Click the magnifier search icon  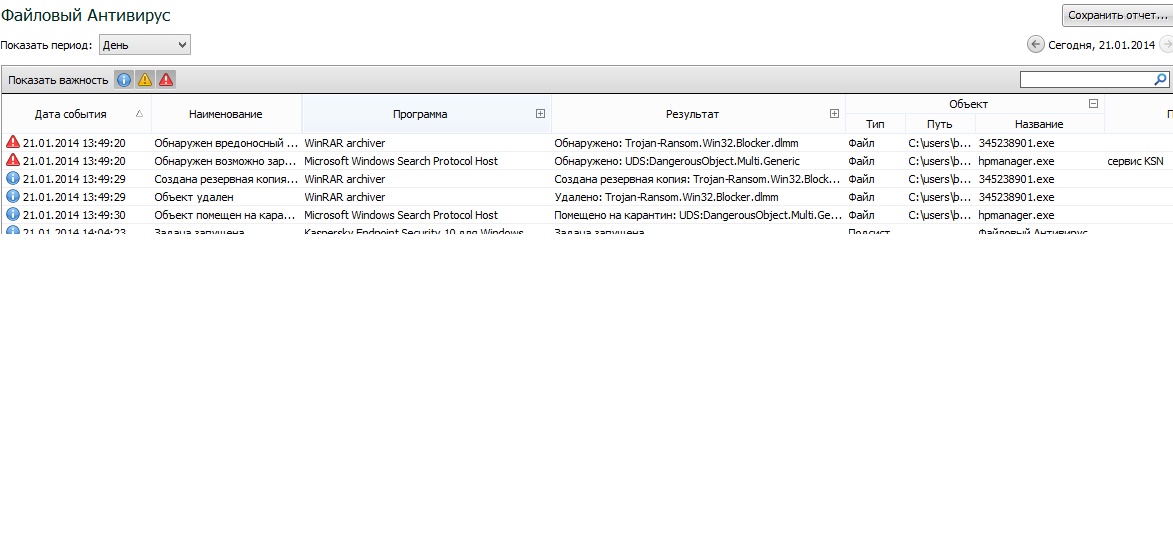1160,79
